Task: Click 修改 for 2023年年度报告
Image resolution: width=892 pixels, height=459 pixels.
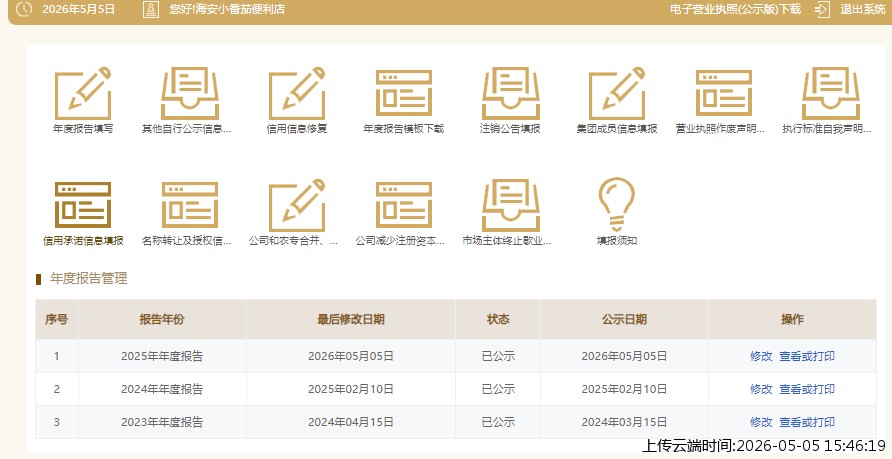Action: click(x=761, y=422)
